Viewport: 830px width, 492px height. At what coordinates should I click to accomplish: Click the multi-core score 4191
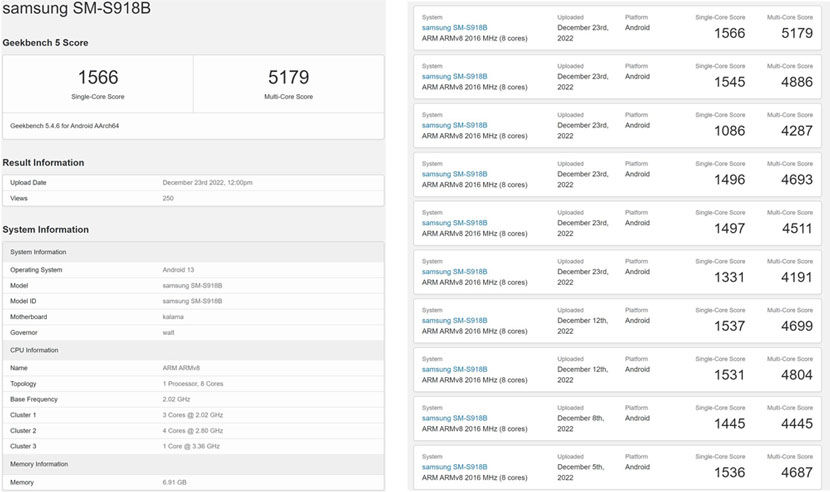[797, 277]
